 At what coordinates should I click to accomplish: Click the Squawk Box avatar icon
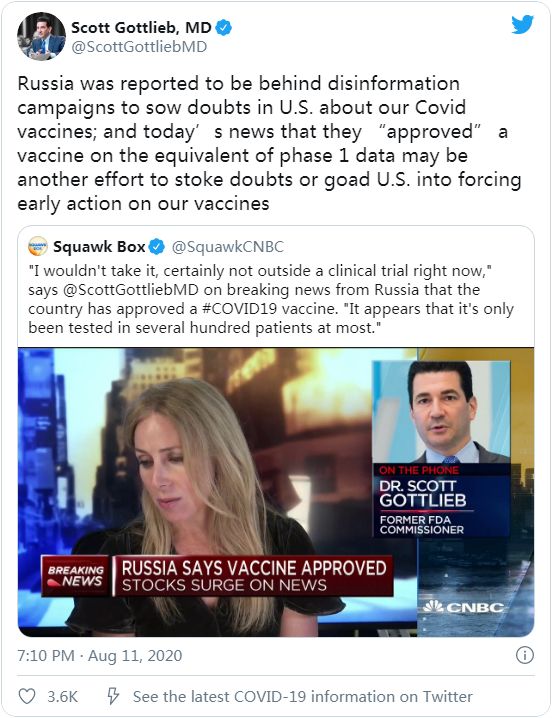[38, 246]
